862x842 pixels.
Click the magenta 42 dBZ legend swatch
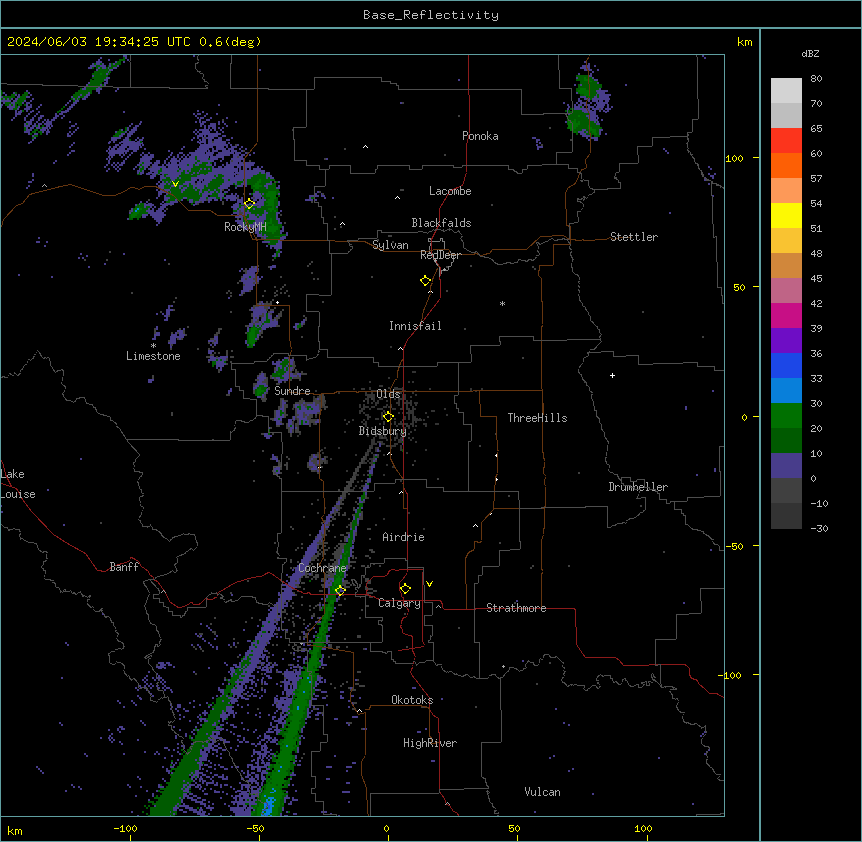(x=786, y=315)
